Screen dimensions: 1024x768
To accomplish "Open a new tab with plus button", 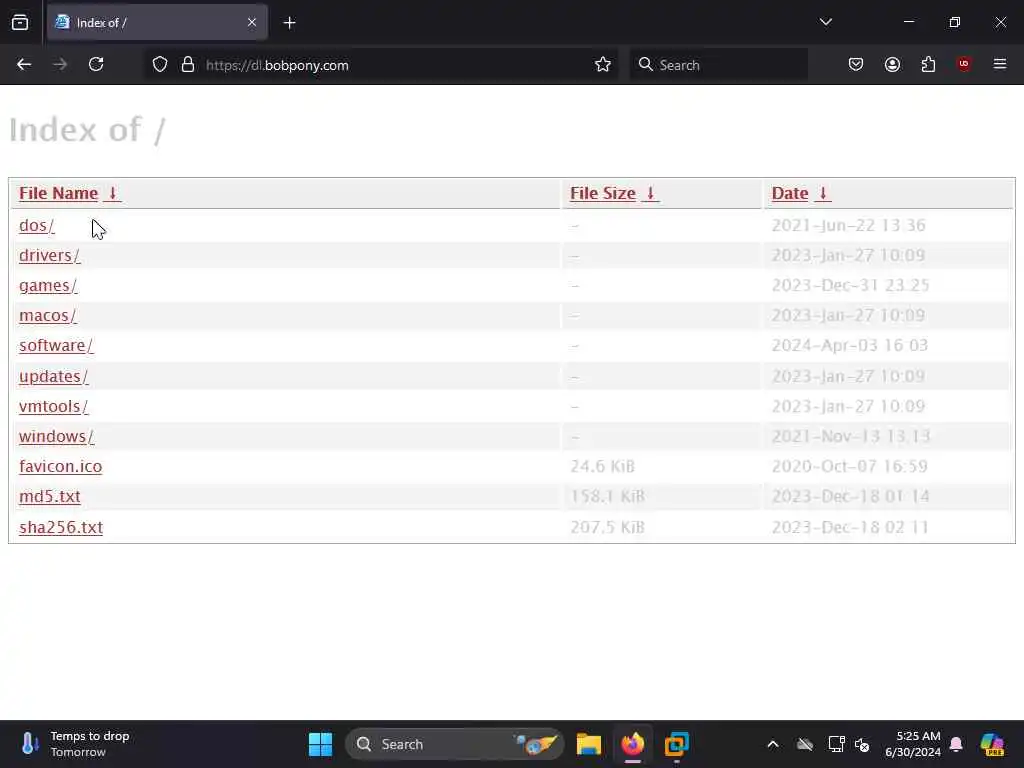I will click(289, 23).
